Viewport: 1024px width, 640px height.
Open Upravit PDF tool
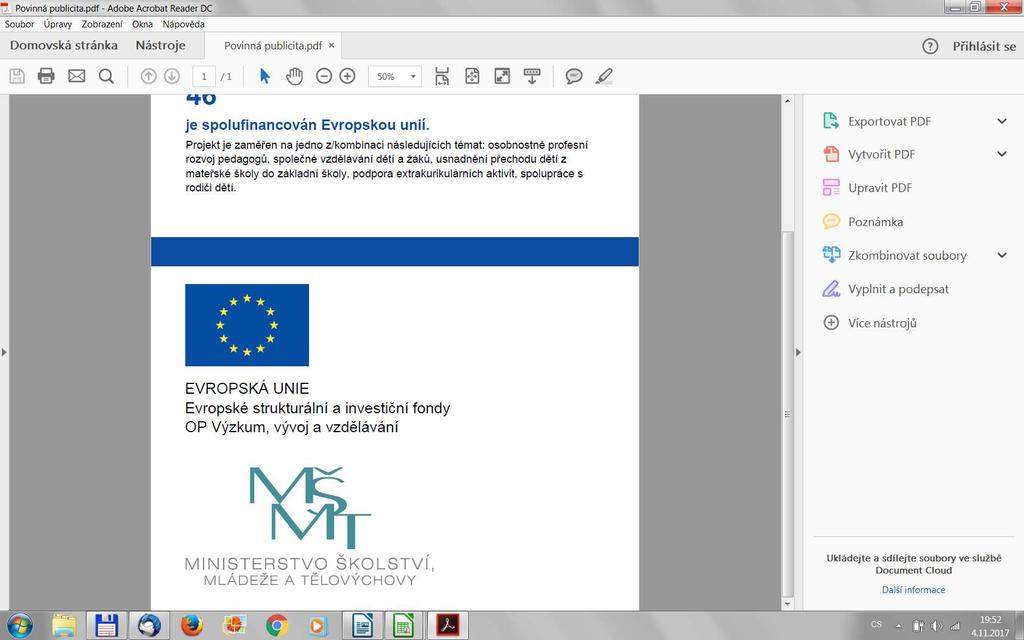pyautogui.click(x=879, y=188)
